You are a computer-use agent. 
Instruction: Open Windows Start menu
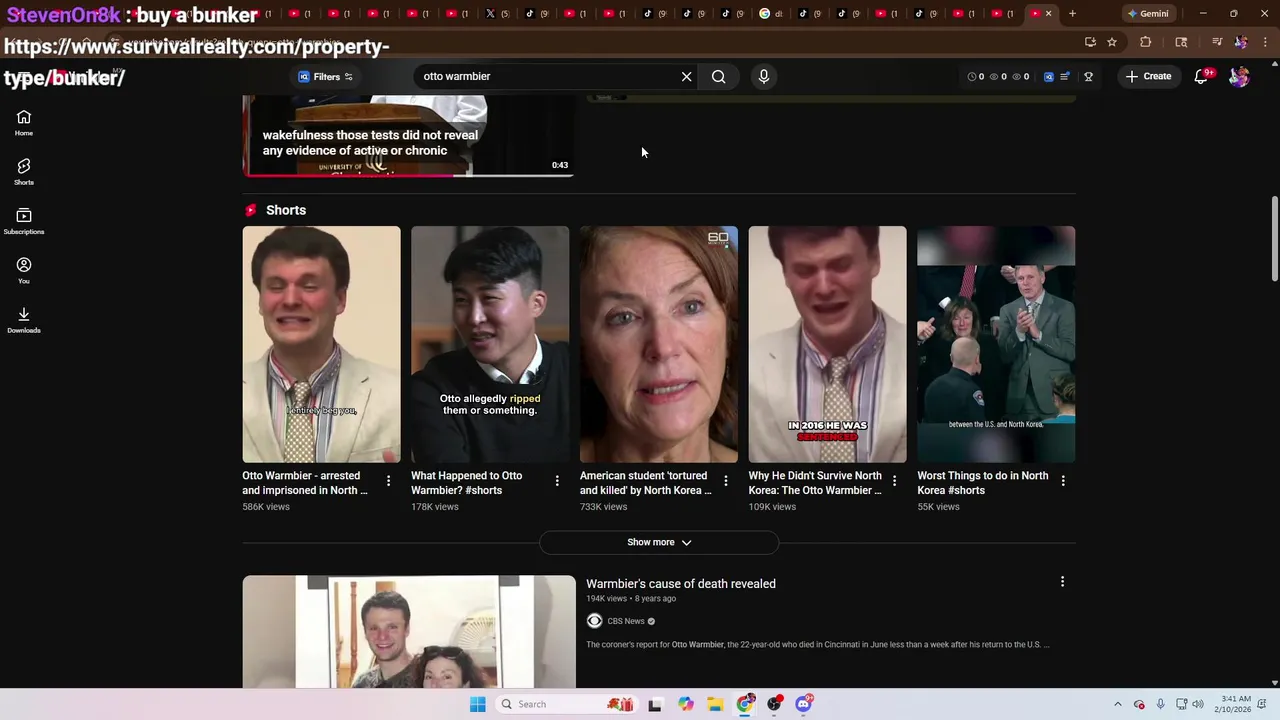tap(477, 704)
